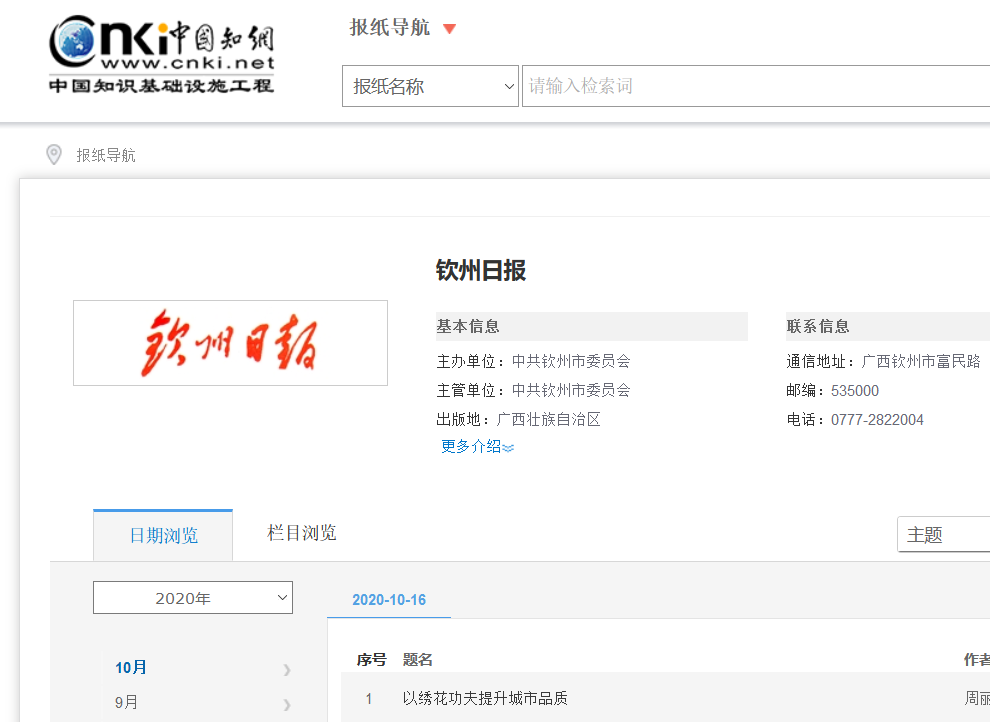Click the arrow icon beside 9月
Screen dimensions: 990x722
click(x=287, y=703)
